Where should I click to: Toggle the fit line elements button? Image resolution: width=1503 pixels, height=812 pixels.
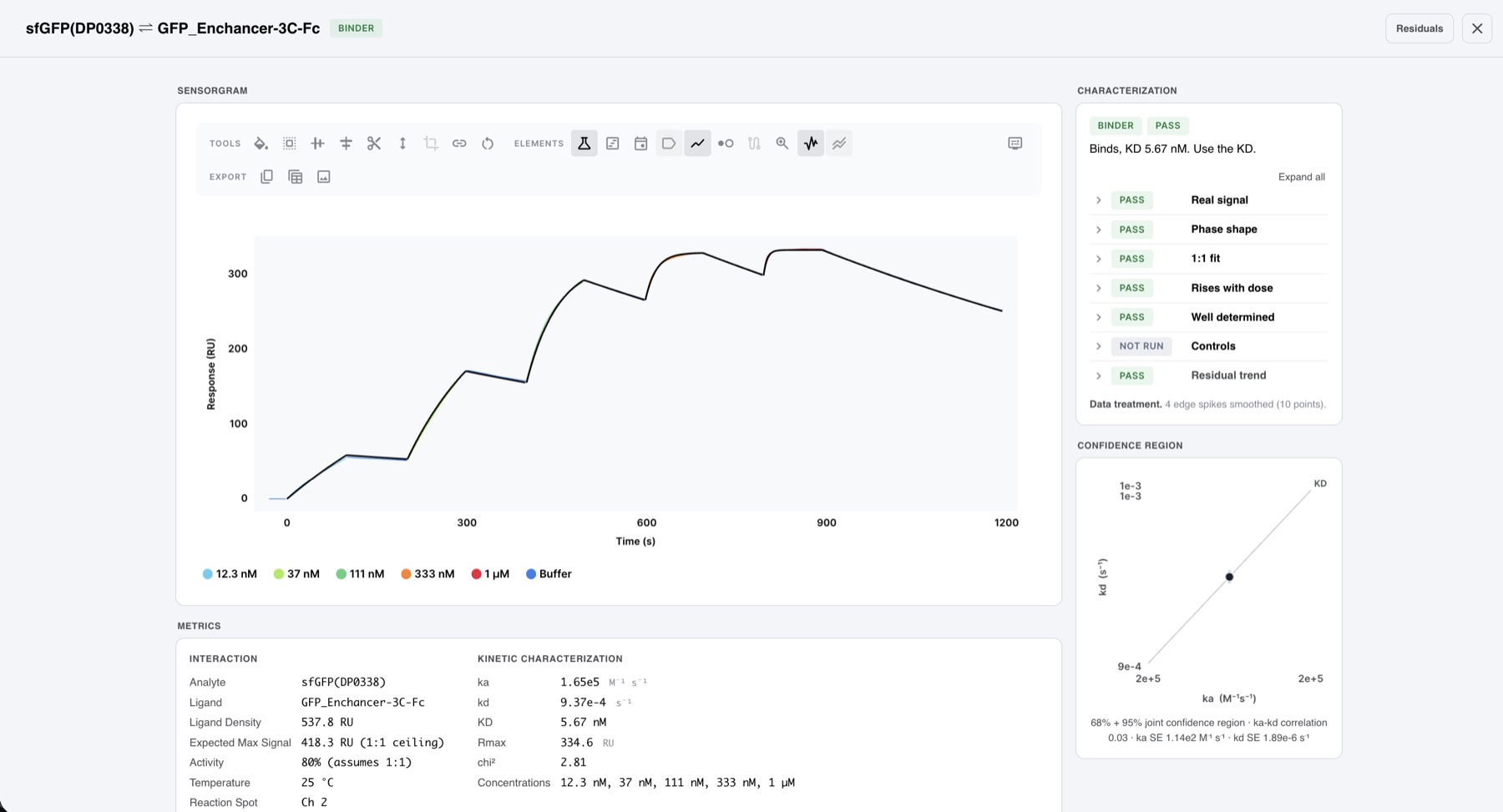[697, 144]
